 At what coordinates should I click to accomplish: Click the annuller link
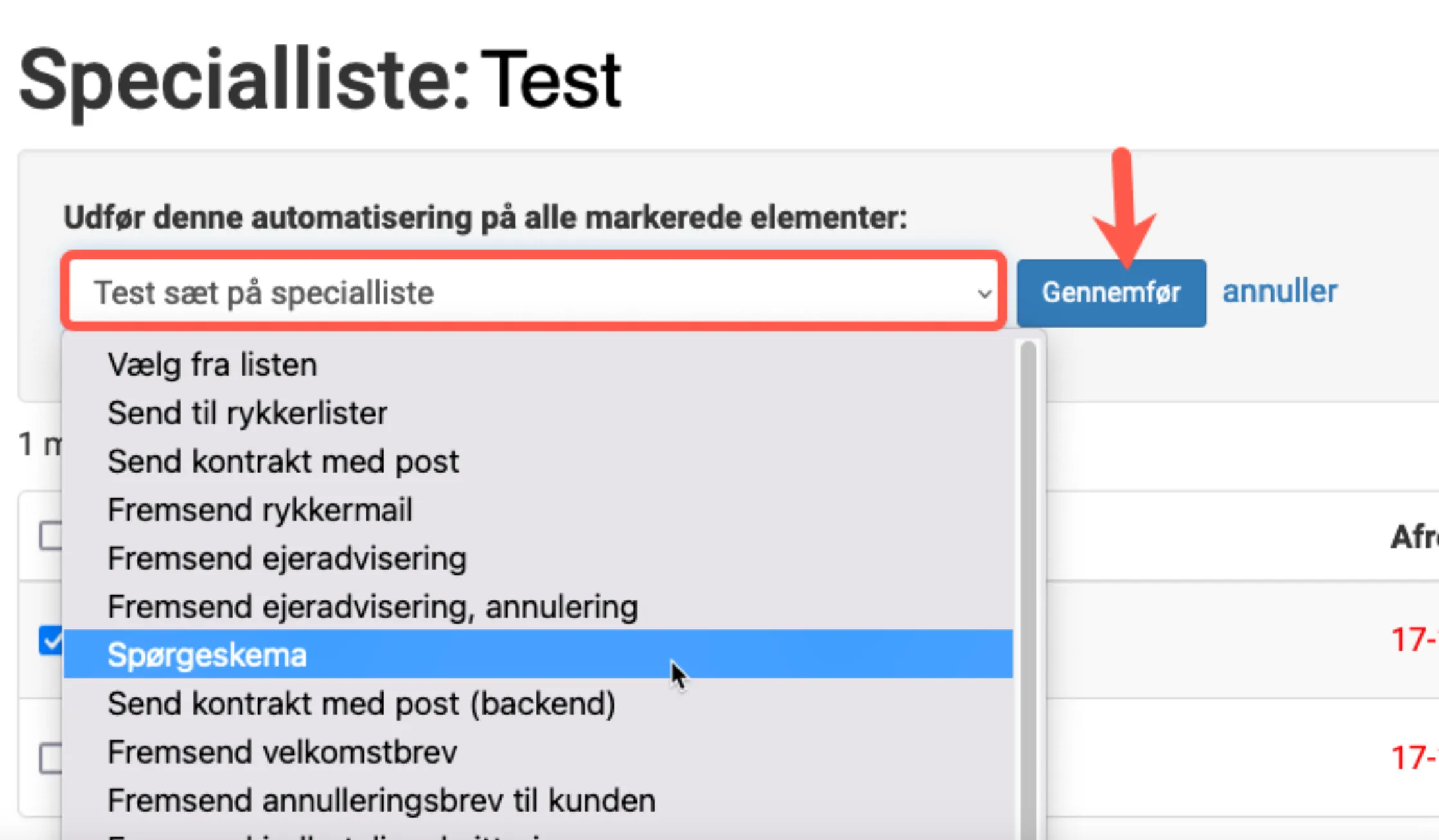coord(1280,291)
